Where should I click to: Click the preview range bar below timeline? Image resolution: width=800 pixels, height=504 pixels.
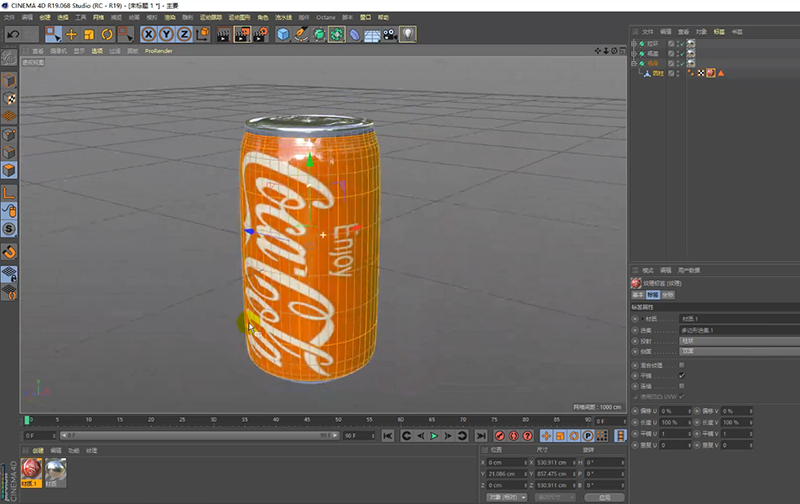[x=199, y=436]
